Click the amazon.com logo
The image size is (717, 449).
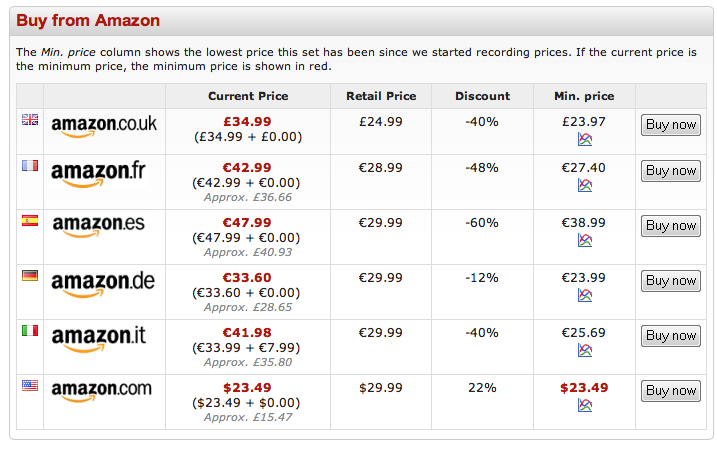(102, 392)
